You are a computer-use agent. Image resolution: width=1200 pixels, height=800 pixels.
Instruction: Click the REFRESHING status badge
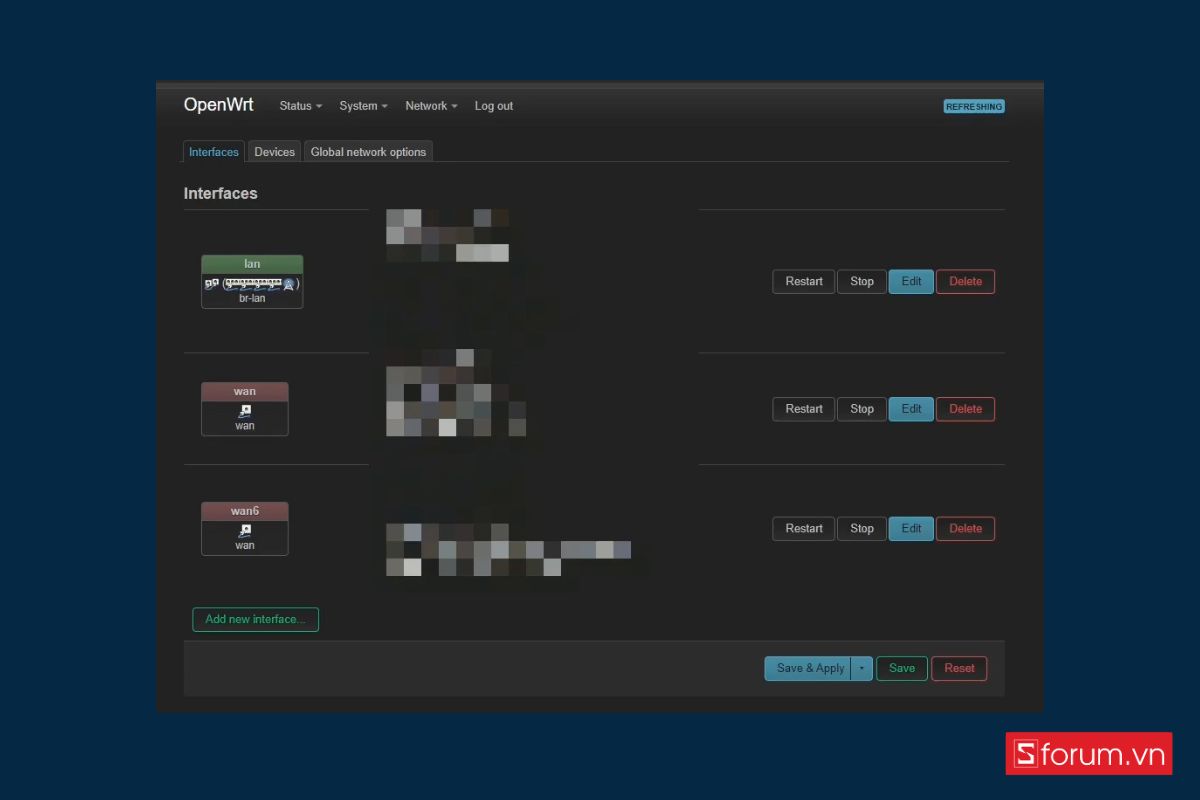pyautogui.click(x=974, y=106)
